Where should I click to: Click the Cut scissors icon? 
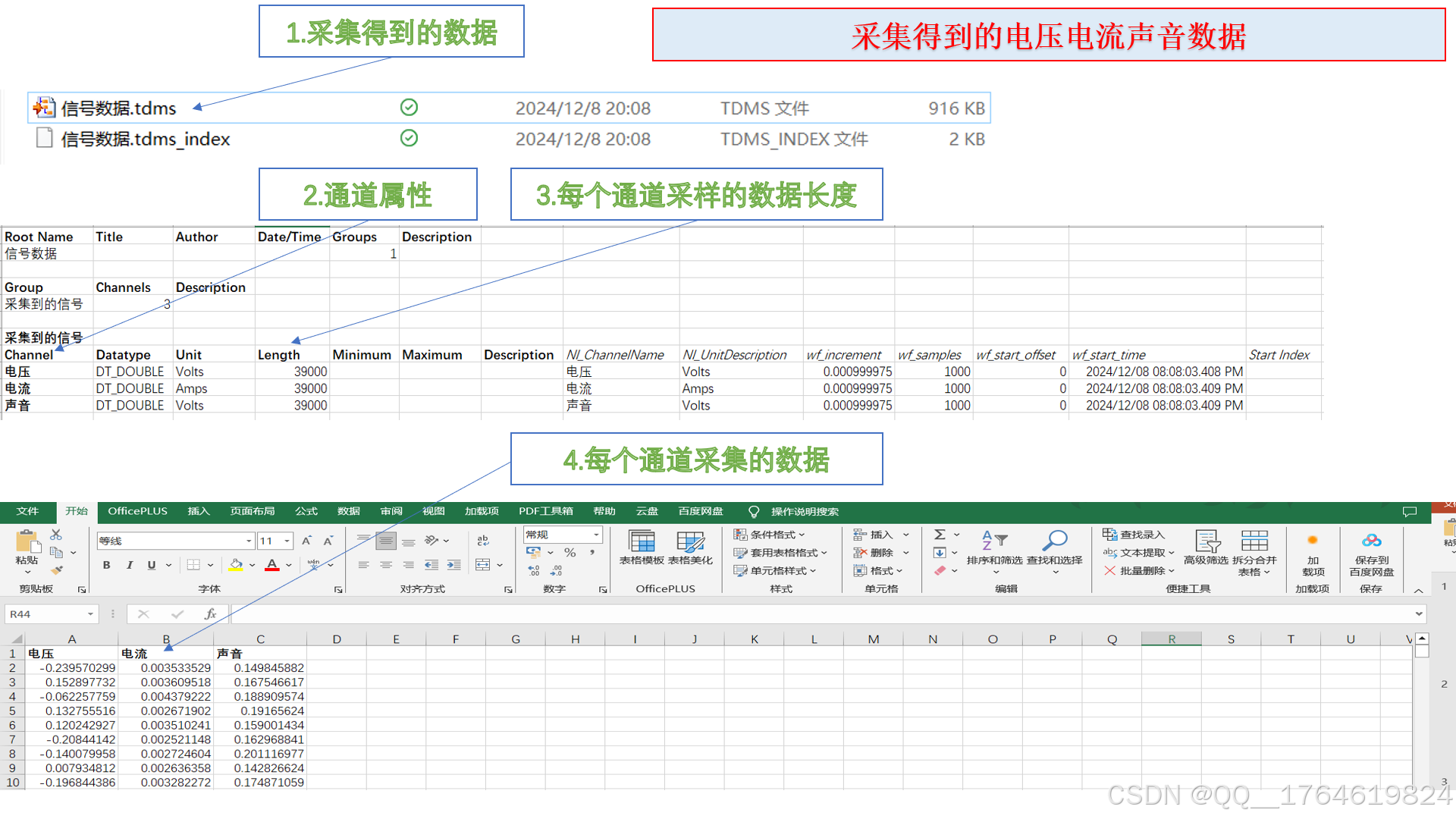point(56,535)
